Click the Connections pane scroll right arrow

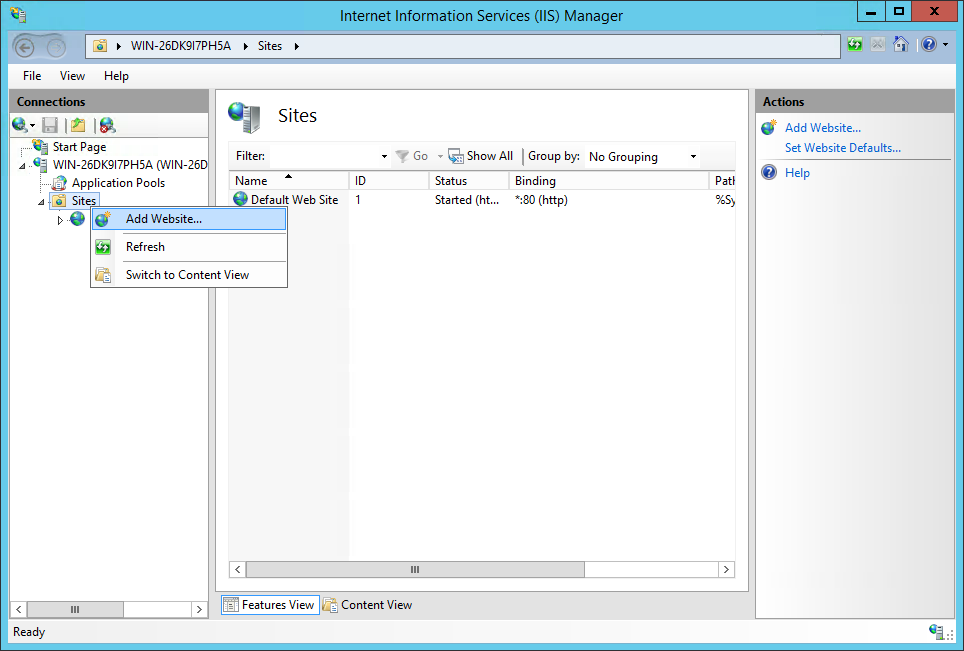click(x=199, y=609)
